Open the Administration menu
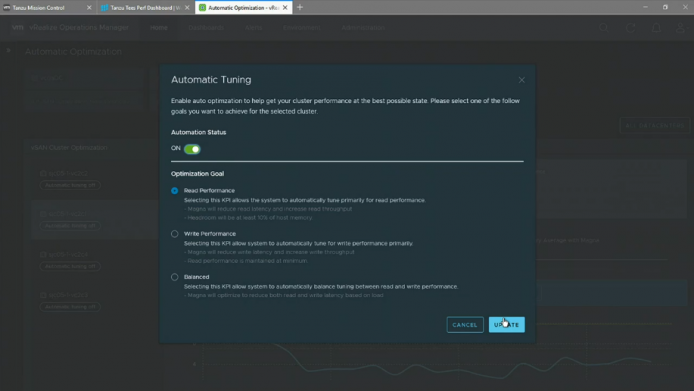 click(363, 27)
